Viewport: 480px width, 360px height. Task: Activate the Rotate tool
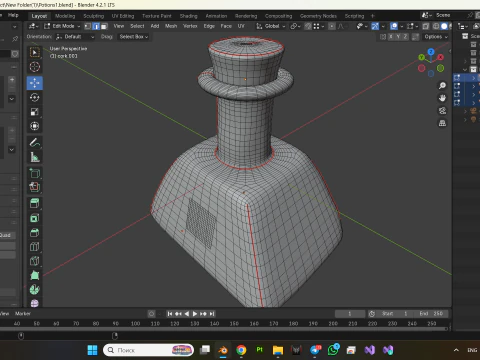tap(35, 97)
